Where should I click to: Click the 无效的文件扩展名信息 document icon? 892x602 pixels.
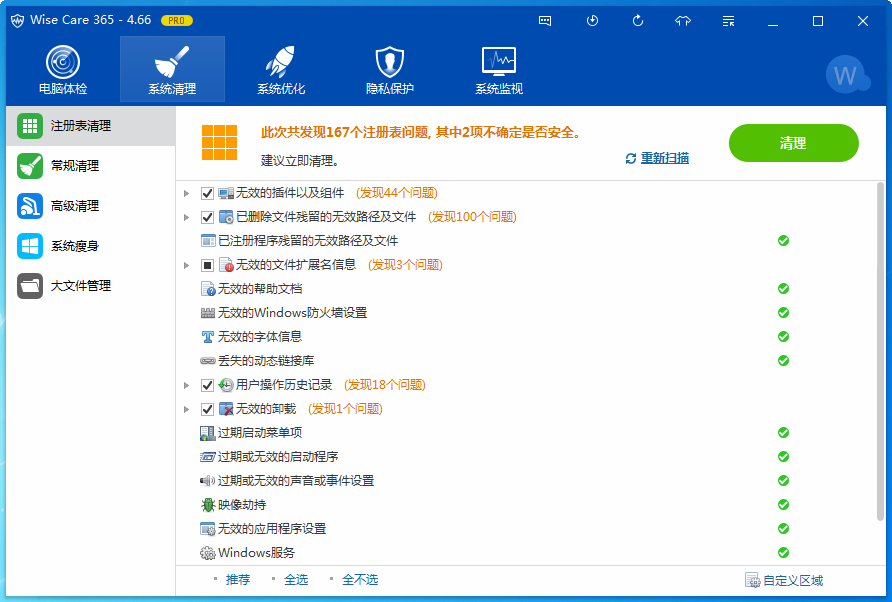coord(226,265)
